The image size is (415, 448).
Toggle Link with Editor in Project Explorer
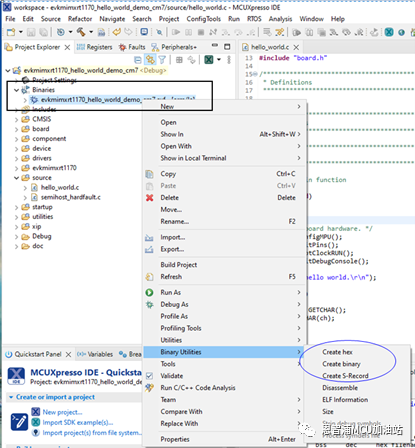click(x=150, y=60)
